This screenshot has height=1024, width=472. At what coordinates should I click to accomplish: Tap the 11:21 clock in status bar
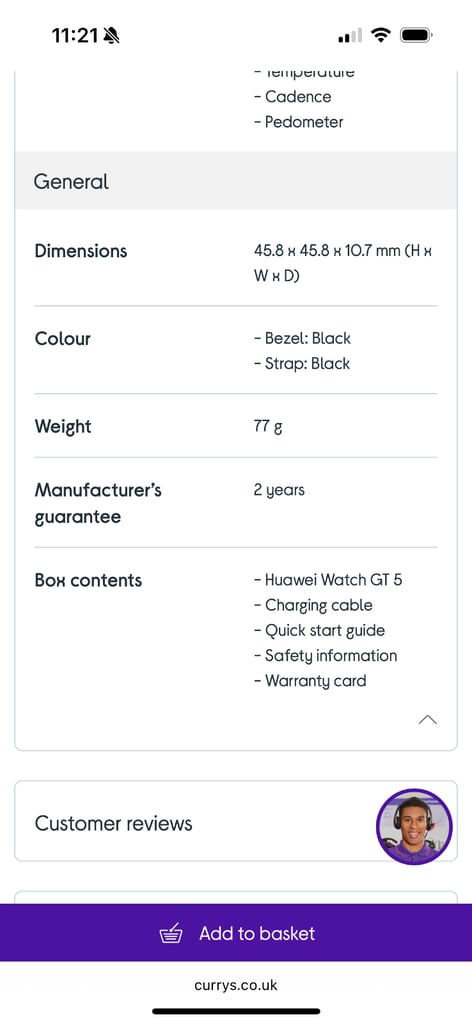74,35
